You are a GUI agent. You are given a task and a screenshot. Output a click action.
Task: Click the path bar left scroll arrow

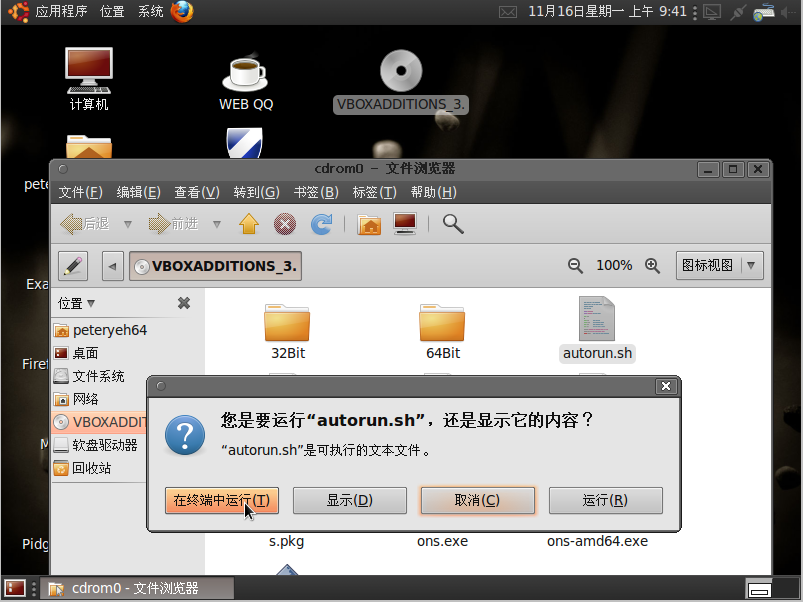pos(113,266)
